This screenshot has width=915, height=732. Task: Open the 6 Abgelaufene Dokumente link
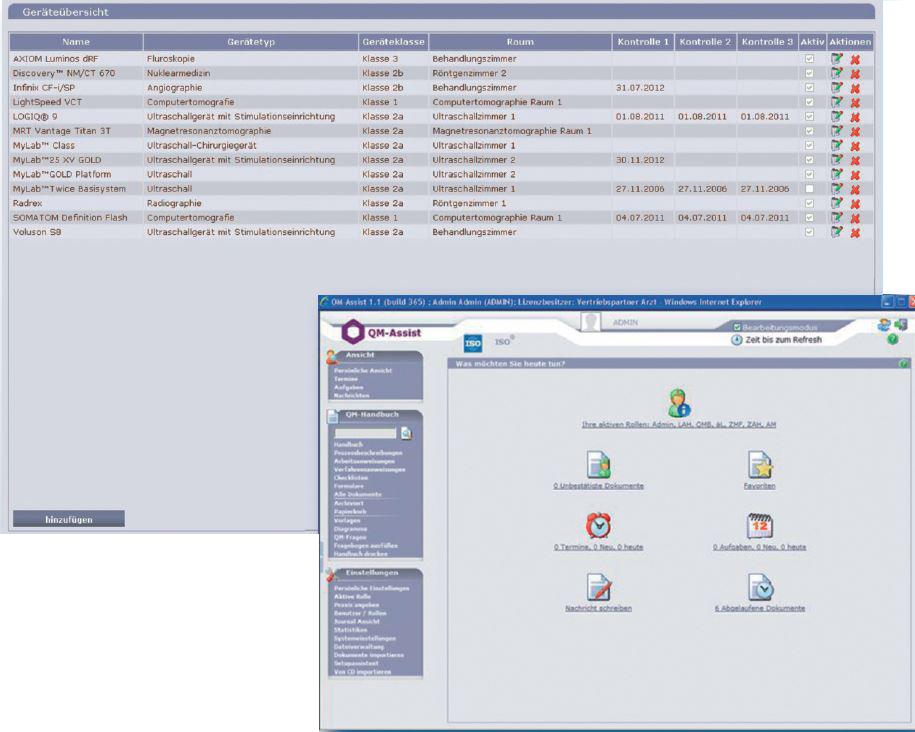[x=760, y=608]
